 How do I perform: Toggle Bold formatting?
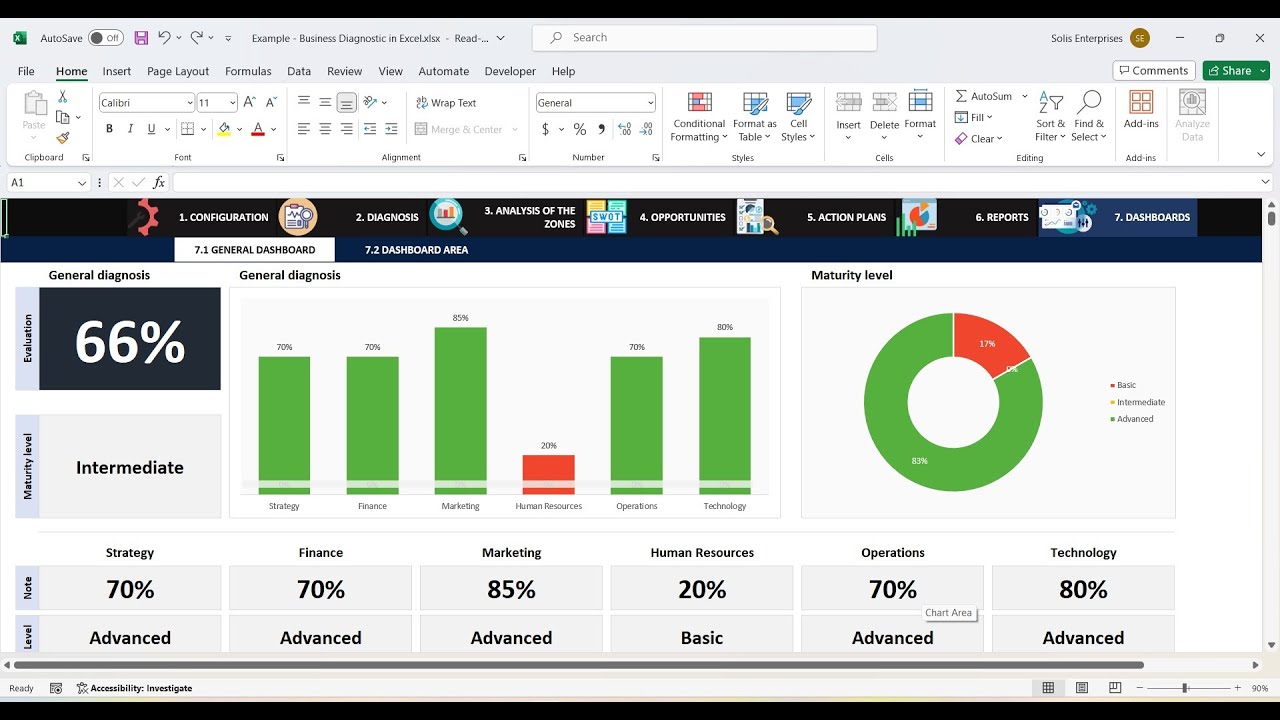[109, 129]
